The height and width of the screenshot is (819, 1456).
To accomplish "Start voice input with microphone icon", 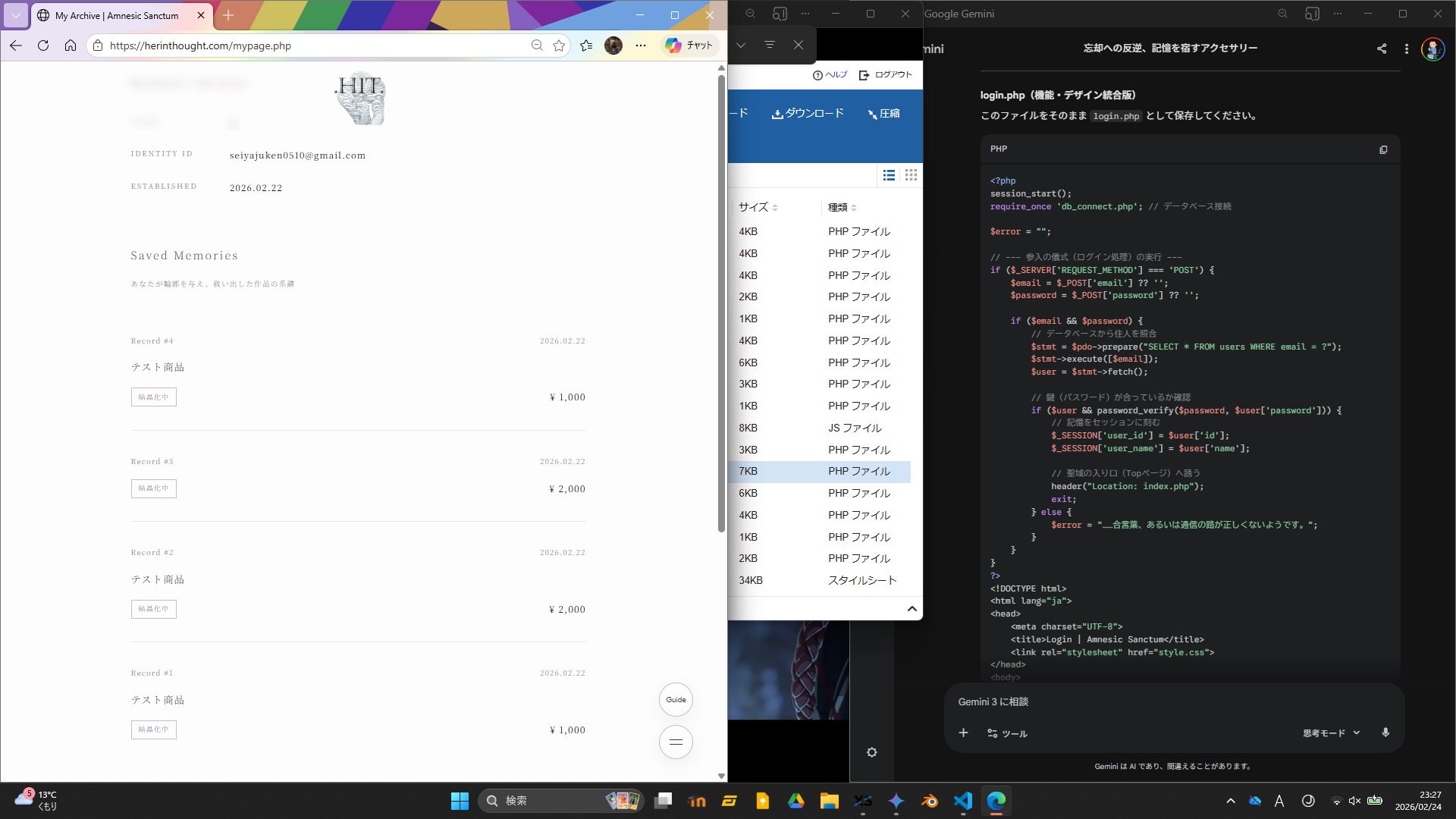I will 1385,733.
